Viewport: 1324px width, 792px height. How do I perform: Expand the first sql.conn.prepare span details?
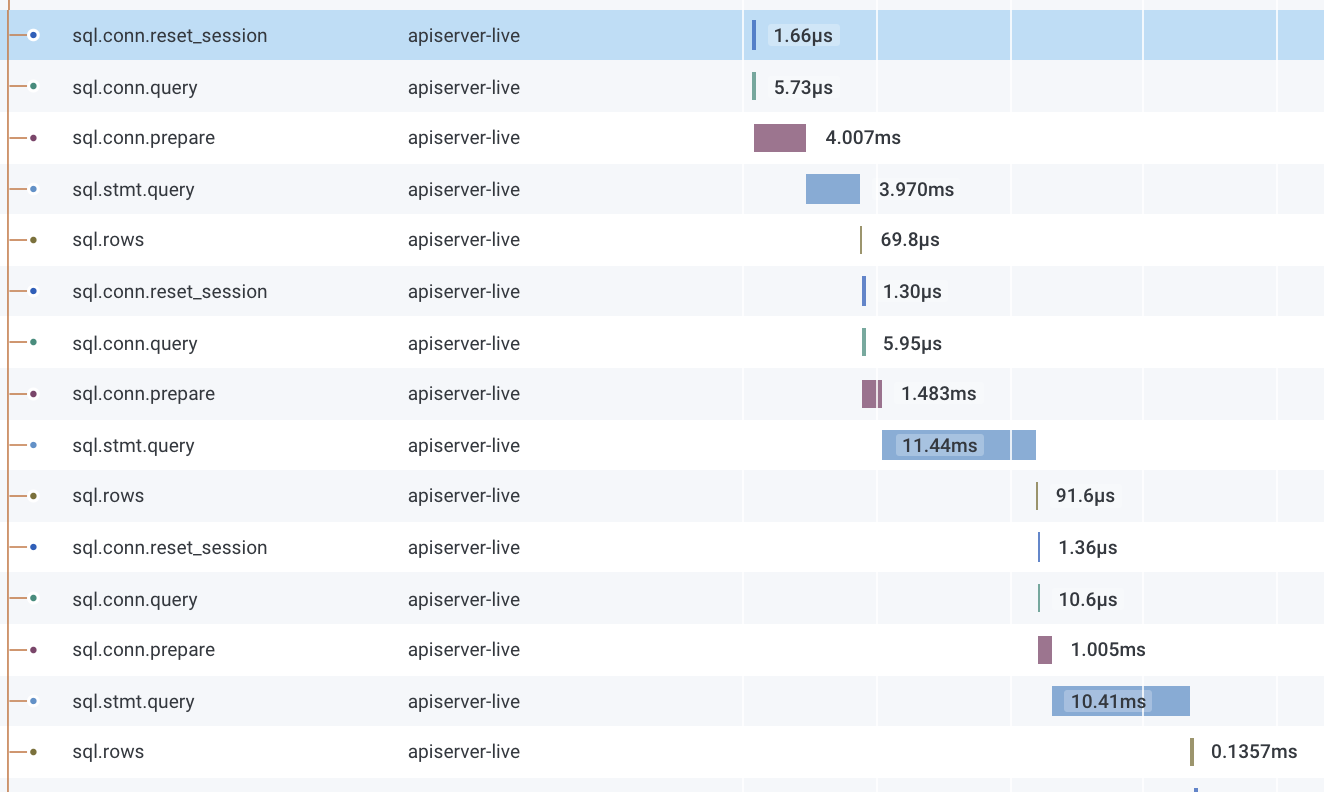[143, 137]
